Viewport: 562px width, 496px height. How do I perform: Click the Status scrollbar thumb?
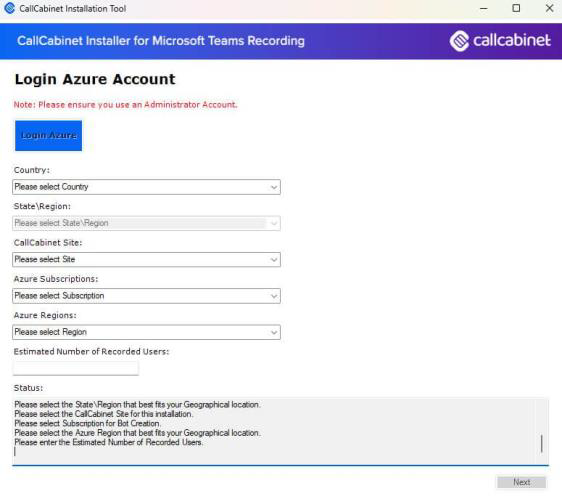pos(542,444)
